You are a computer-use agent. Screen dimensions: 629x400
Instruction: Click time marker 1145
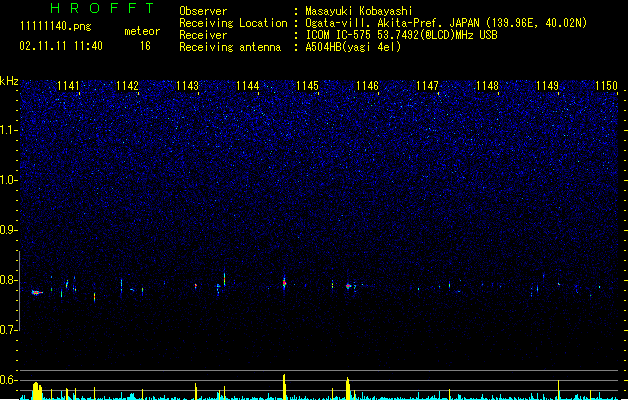tap(307, 86)
